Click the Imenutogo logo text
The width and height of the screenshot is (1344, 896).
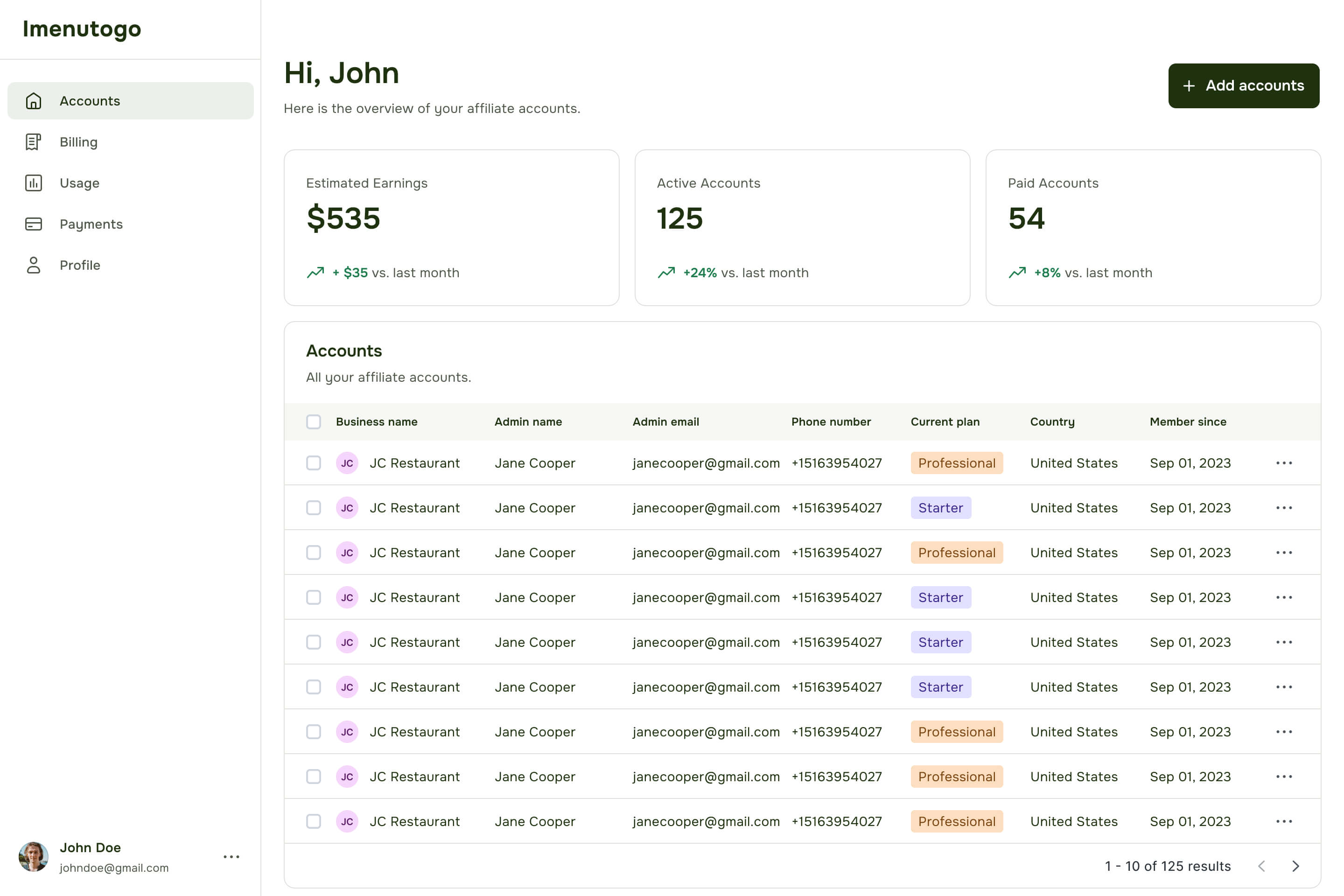[82, 29]
